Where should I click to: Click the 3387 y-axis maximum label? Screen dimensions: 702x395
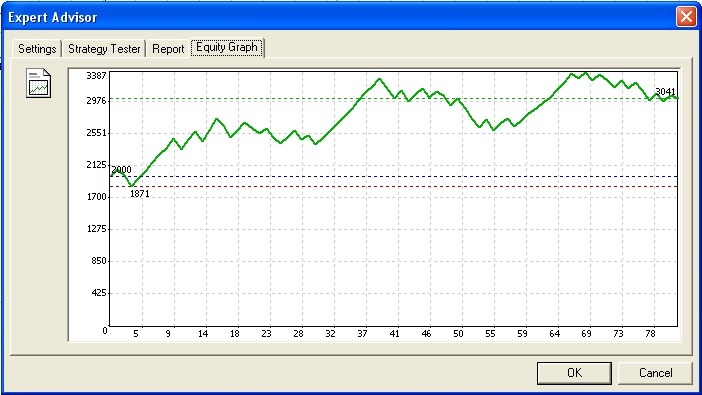point(96,76)
